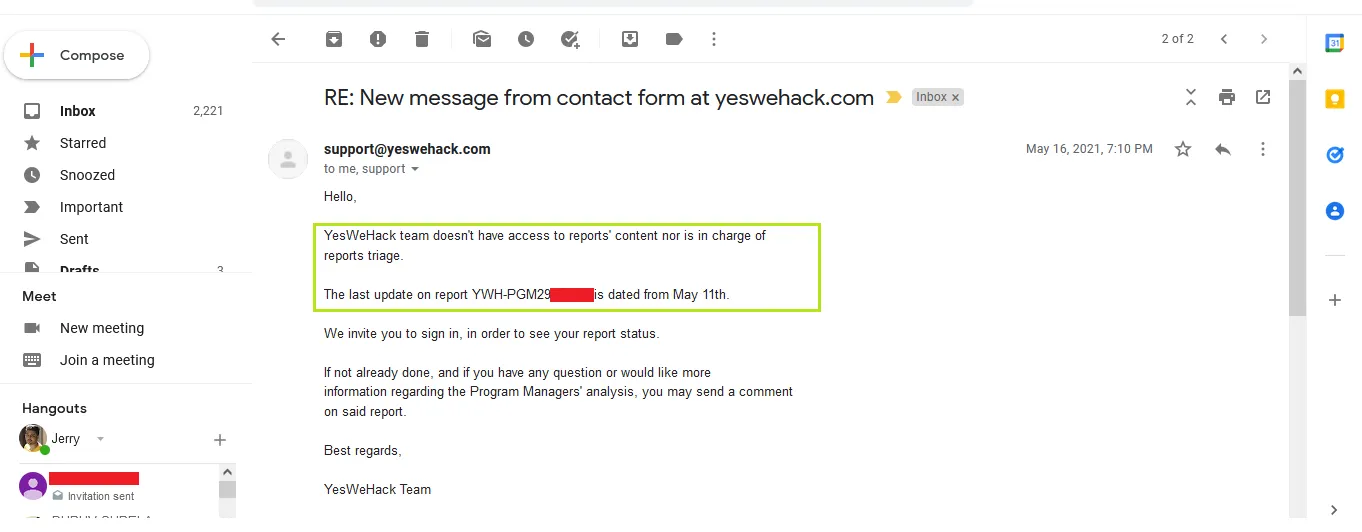This screenshot has height=532, width=1362.
Task: Remove the Inbox label with x
Action: [x=955, y=97]
